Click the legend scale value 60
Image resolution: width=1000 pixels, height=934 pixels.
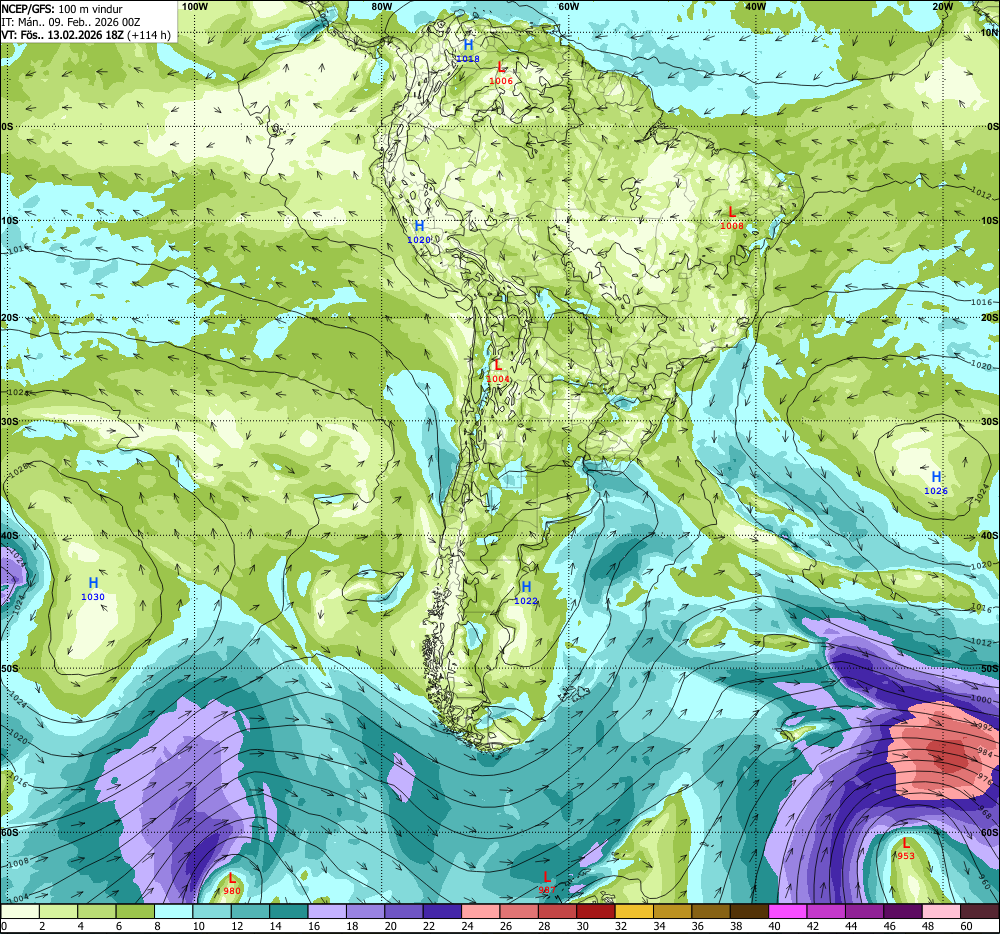pos(967,926)
